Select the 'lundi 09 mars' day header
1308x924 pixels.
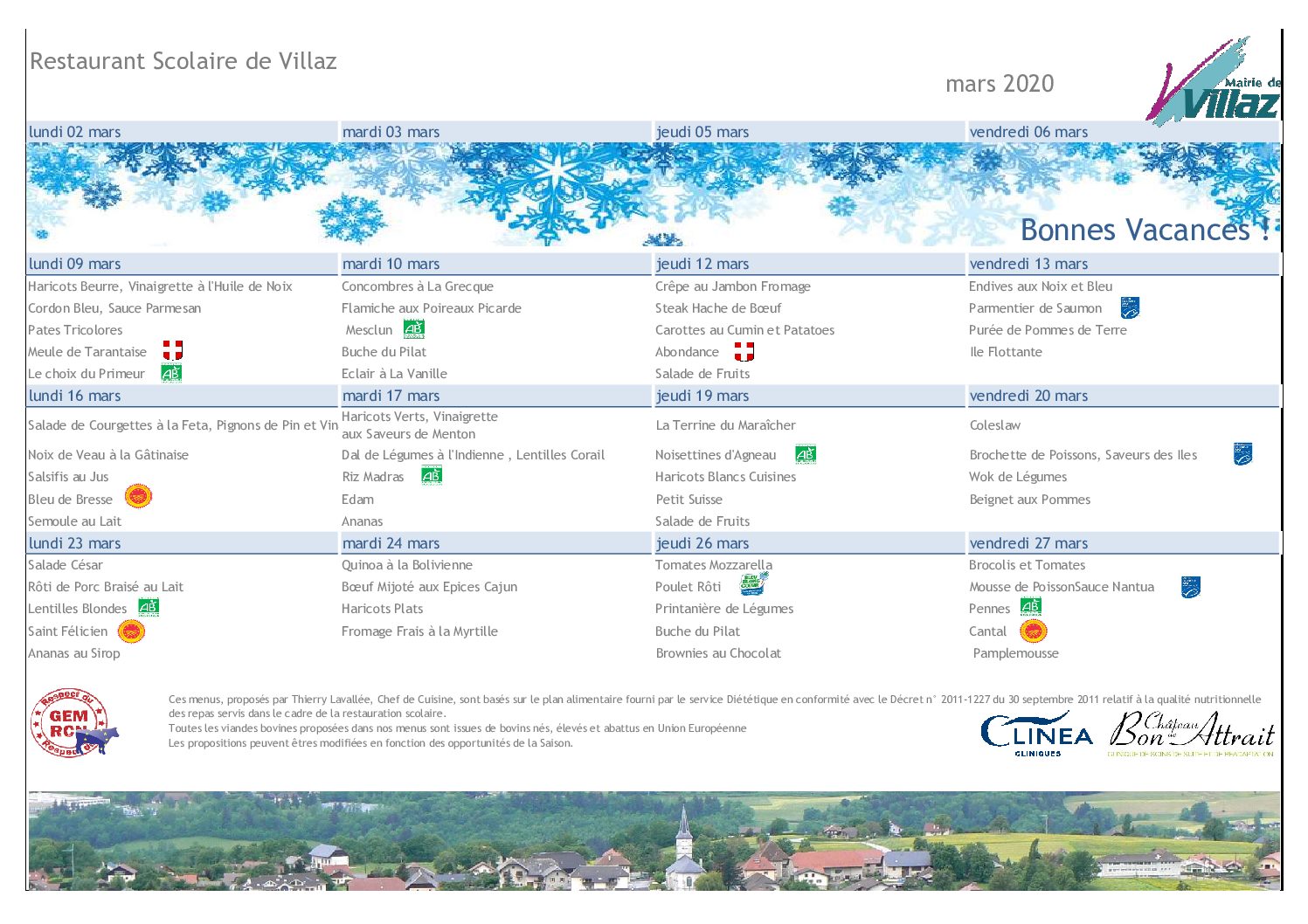pos(182,264)
